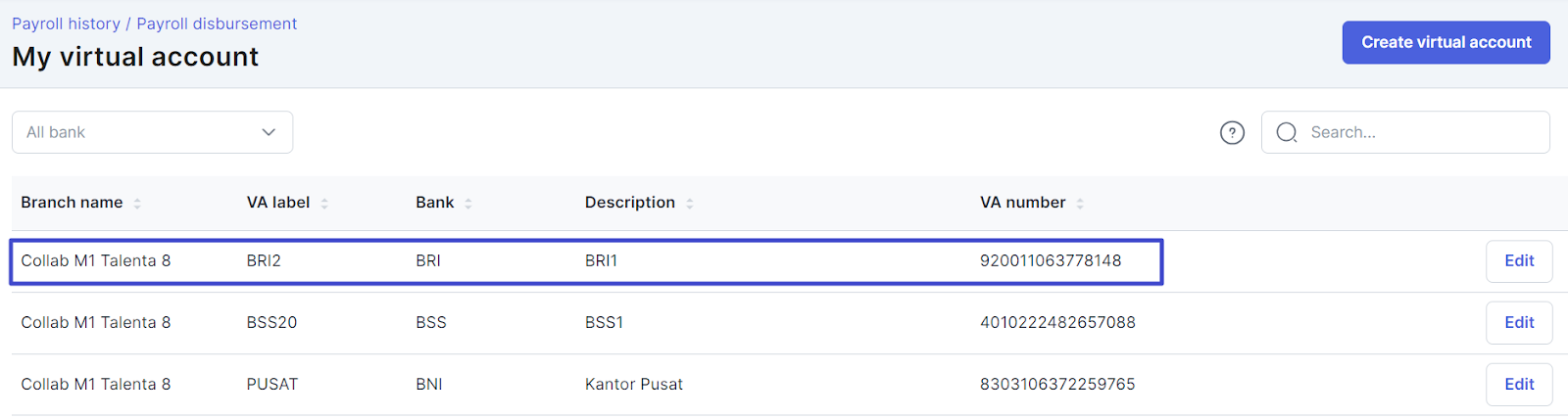The image size is (1568, 418).
Task: Edit the BSS20 virtual account row
Action: (1519, 323)
